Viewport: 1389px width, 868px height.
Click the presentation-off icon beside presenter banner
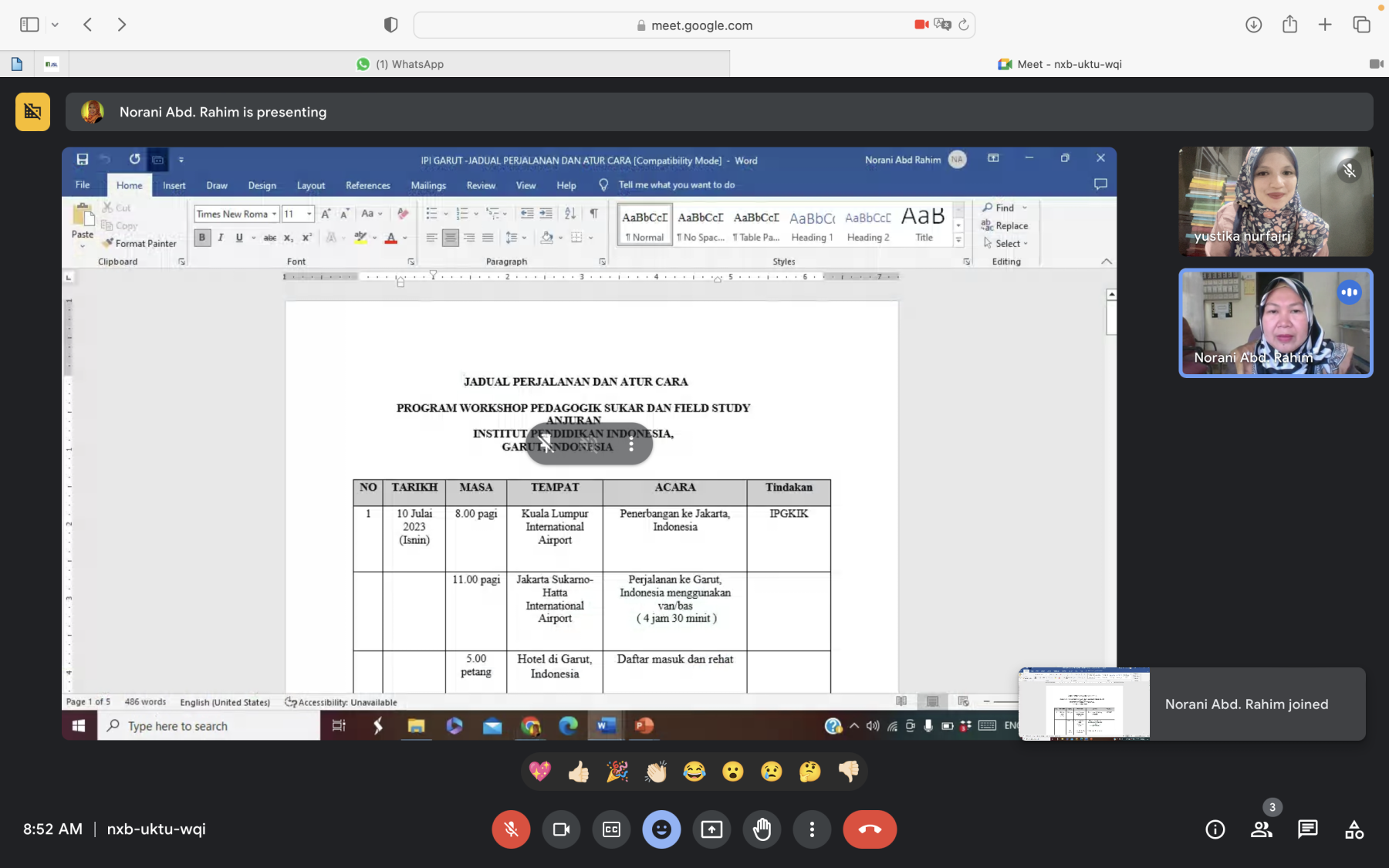[32, 112]
